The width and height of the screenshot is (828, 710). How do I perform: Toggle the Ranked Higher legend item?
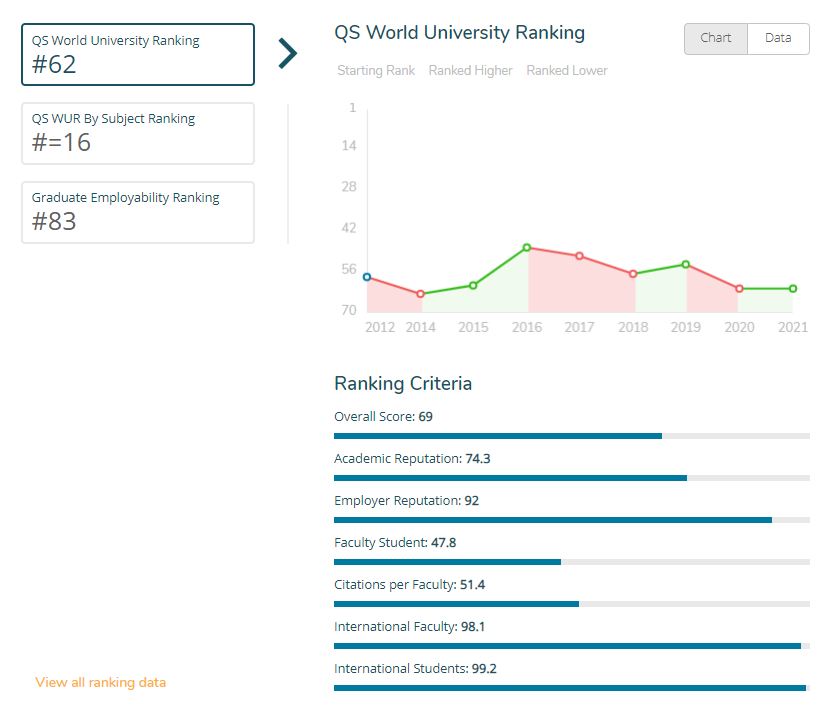click(x=471, y=71)
